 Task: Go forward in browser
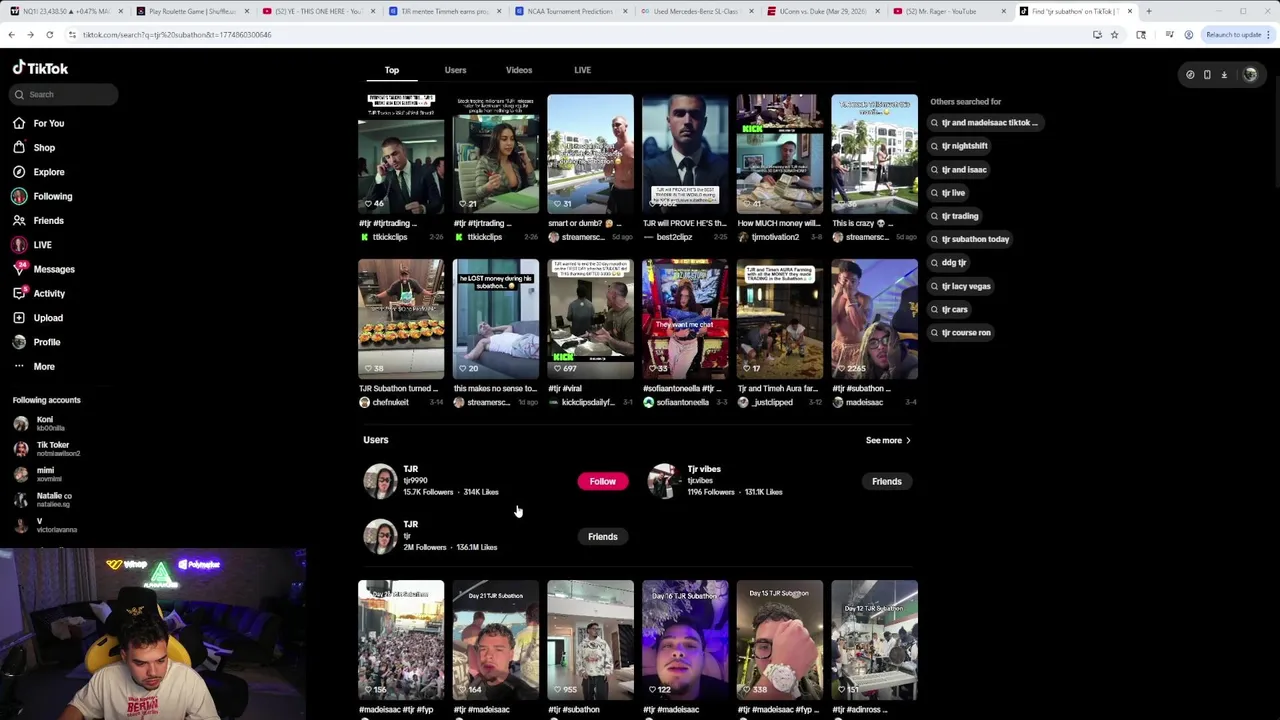30,35
